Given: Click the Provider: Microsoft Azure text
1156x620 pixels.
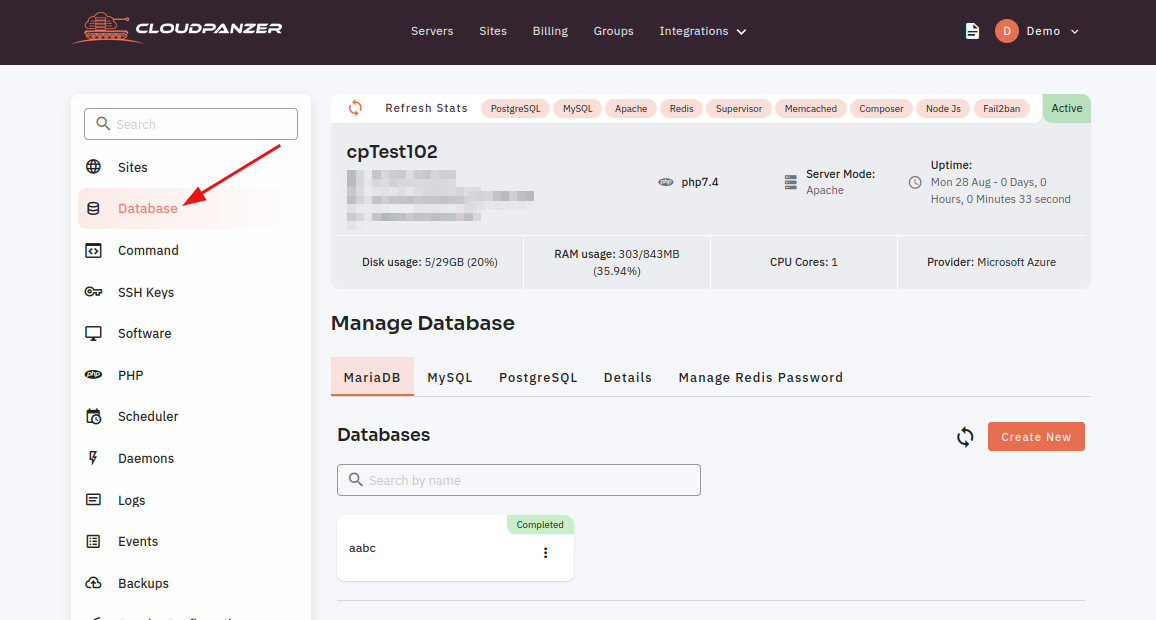Looking at the screenshot, I should coord(992,262).
